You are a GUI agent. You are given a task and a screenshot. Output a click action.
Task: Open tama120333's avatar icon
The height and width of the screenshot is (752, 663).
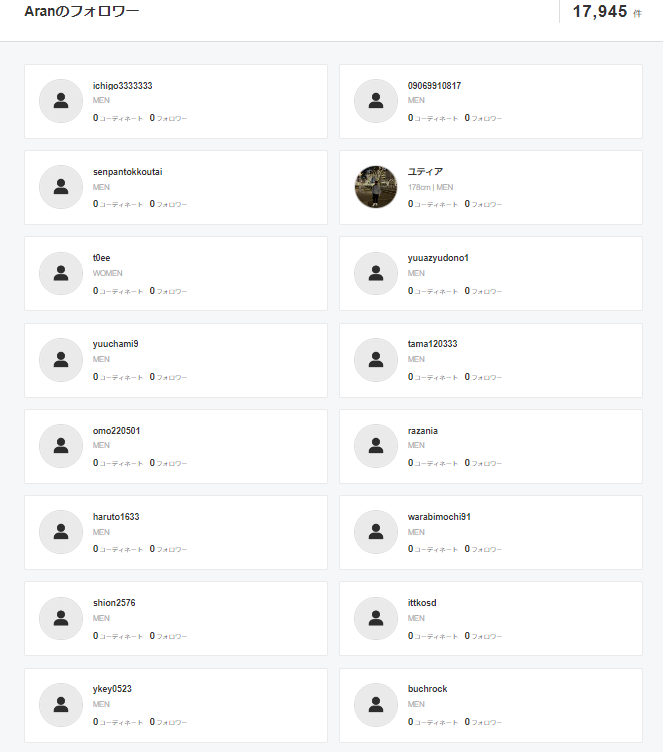tap(376, 360)
